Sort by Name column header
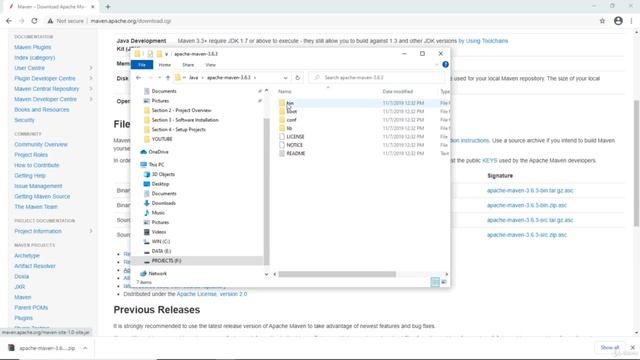The width and height of the screenshot is (640, 360). (284, 91)
